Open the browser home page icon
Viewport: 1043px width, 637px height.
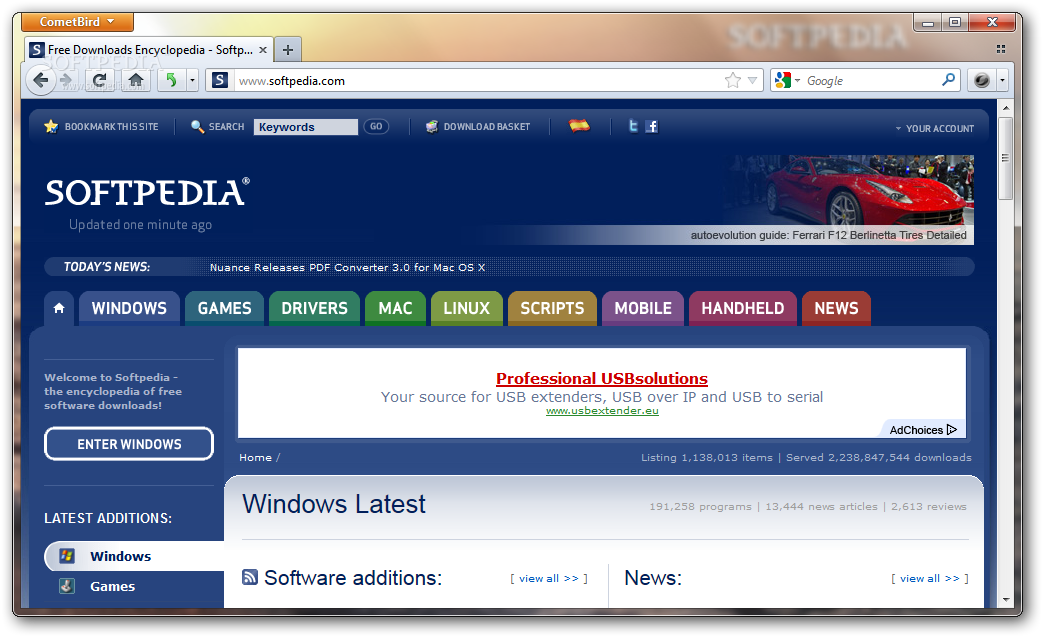pyautogui.click(x=136, y=80)
